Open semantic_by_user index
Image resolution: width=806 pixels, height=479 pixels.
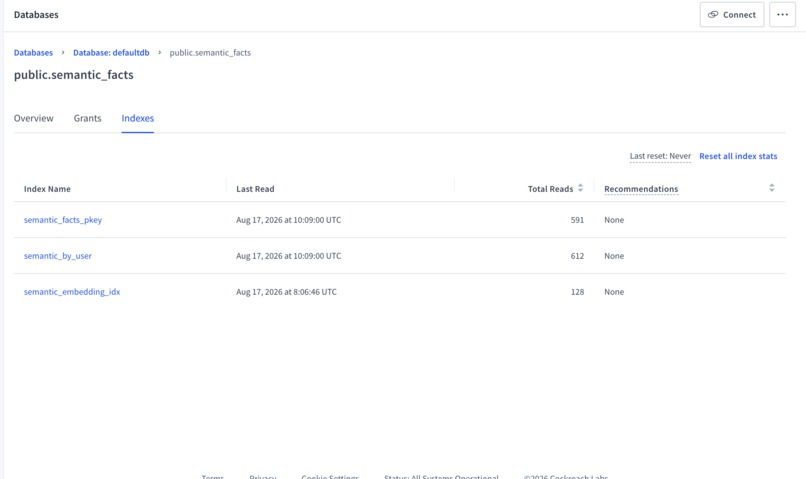click(x=58, y=256)
